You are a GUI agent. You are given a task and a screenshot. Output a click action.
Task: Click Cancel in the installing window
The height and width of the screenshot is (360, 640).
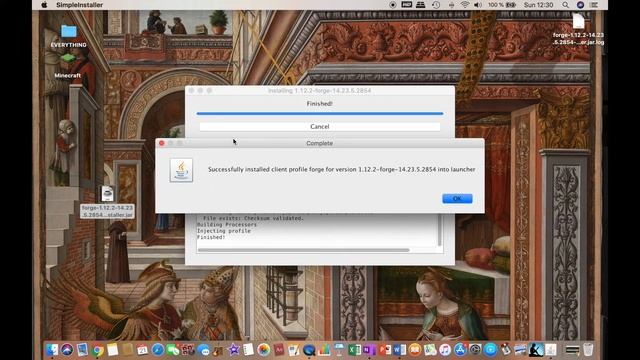pos(320,127)
